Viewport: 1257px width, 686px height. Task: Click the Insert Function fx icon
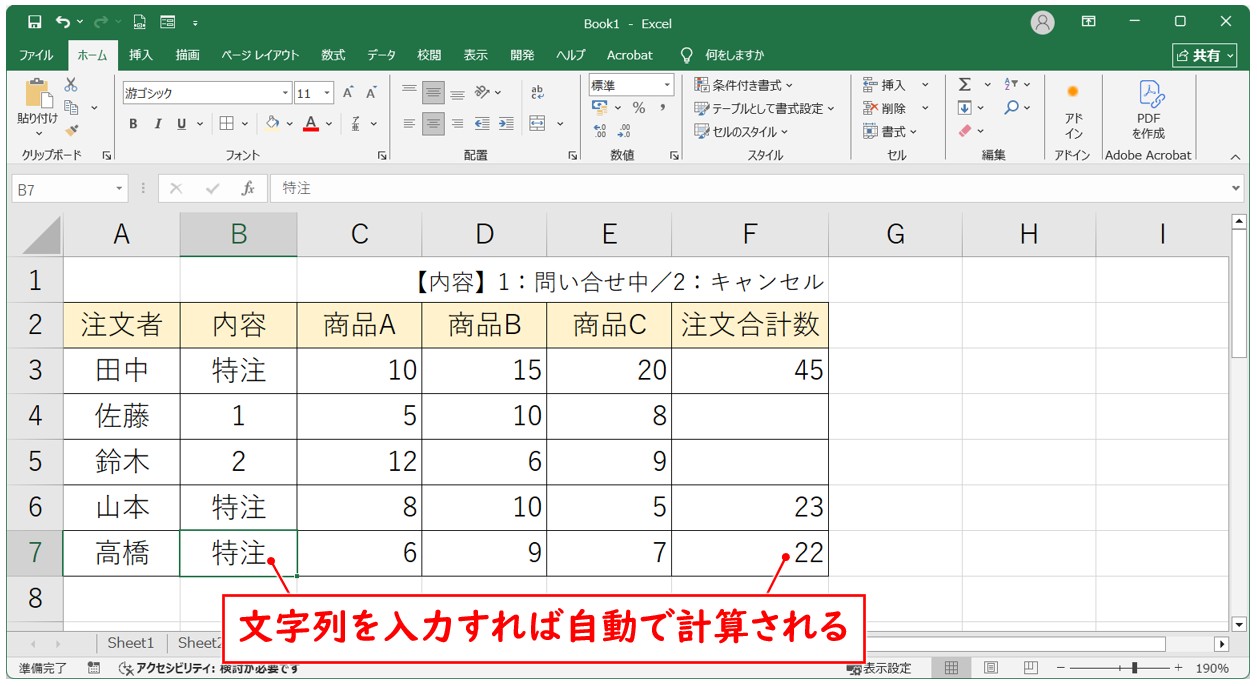coord(248,188)
